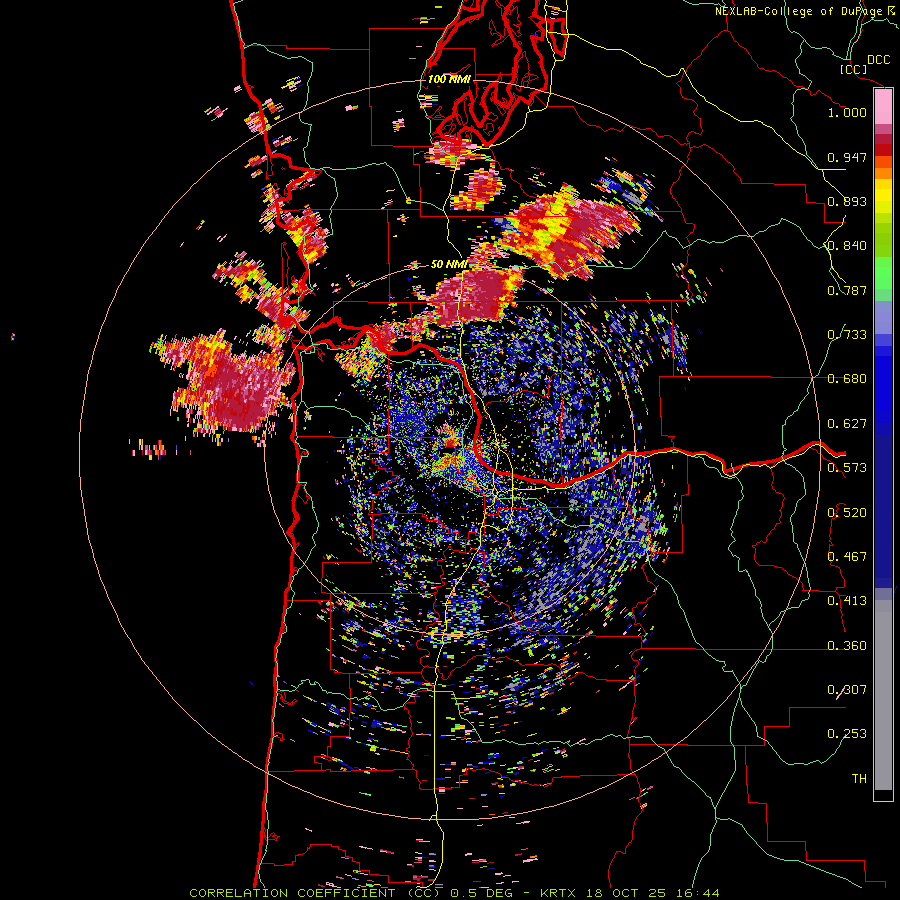Click the 0.840 color scale label
Viewport: 900px width, 900px height.
pyautogui.click(x=847, y=246)
